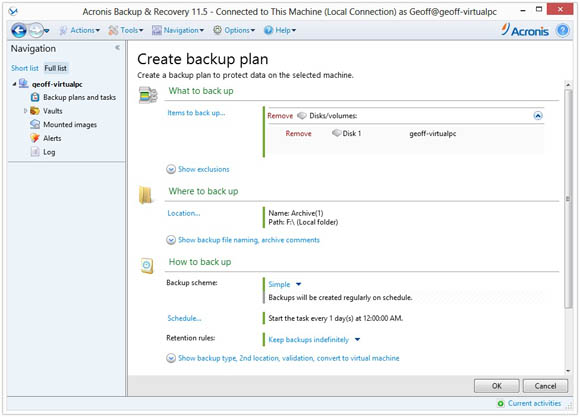Image resolution: width=580 pixels, height=417 pixels.
Task: Click the Navigation menu icon
Action: pos(157,30)
